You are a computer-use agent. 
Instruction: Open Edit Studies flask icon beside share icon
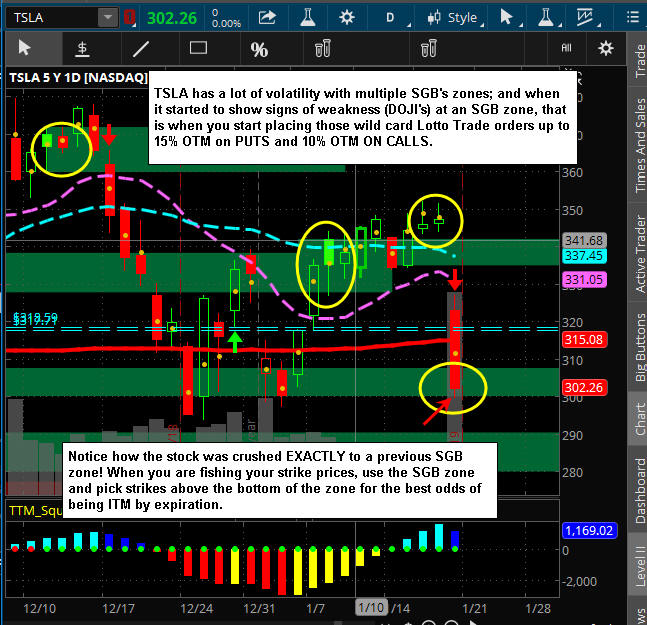308,17
